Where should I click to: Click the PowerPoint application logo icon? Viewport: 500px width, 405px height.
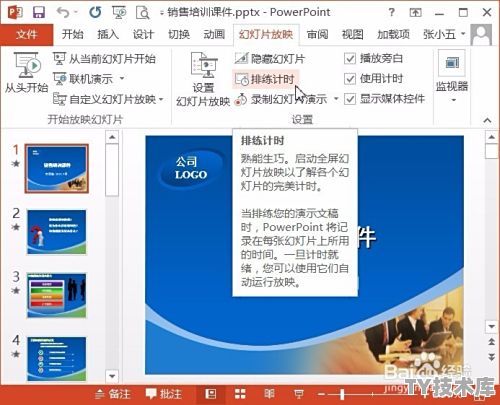15,13
